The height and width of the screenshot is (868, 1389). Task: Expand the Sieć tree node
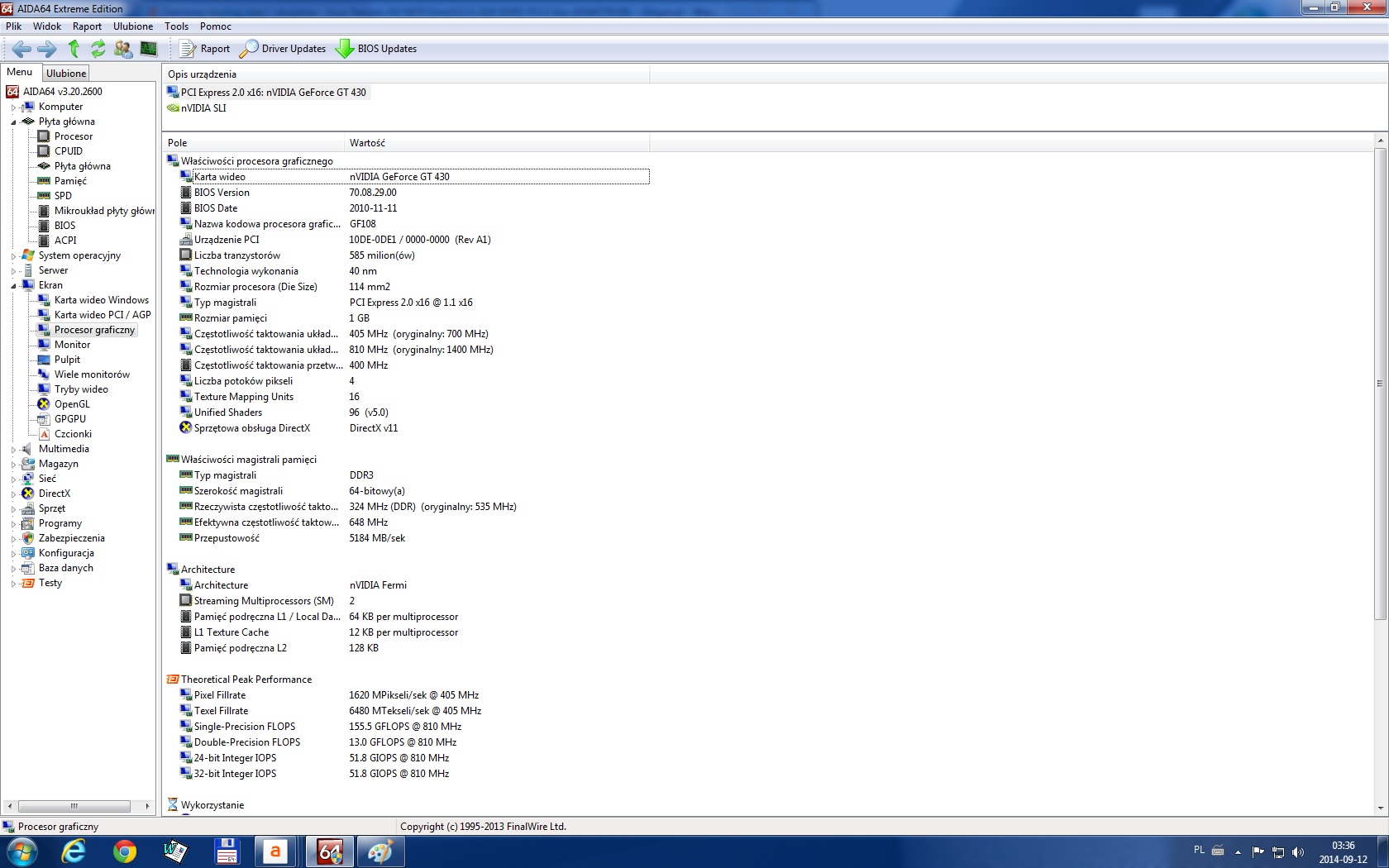click(x=13, y=479)
